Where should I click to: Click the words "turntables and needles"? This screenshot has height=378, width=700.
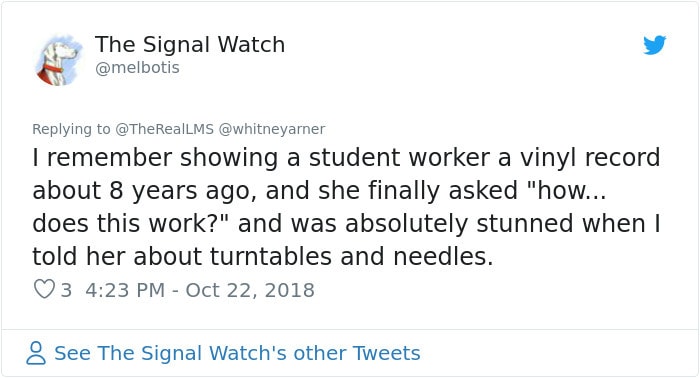pyautogui.click(x=351, y=256)
